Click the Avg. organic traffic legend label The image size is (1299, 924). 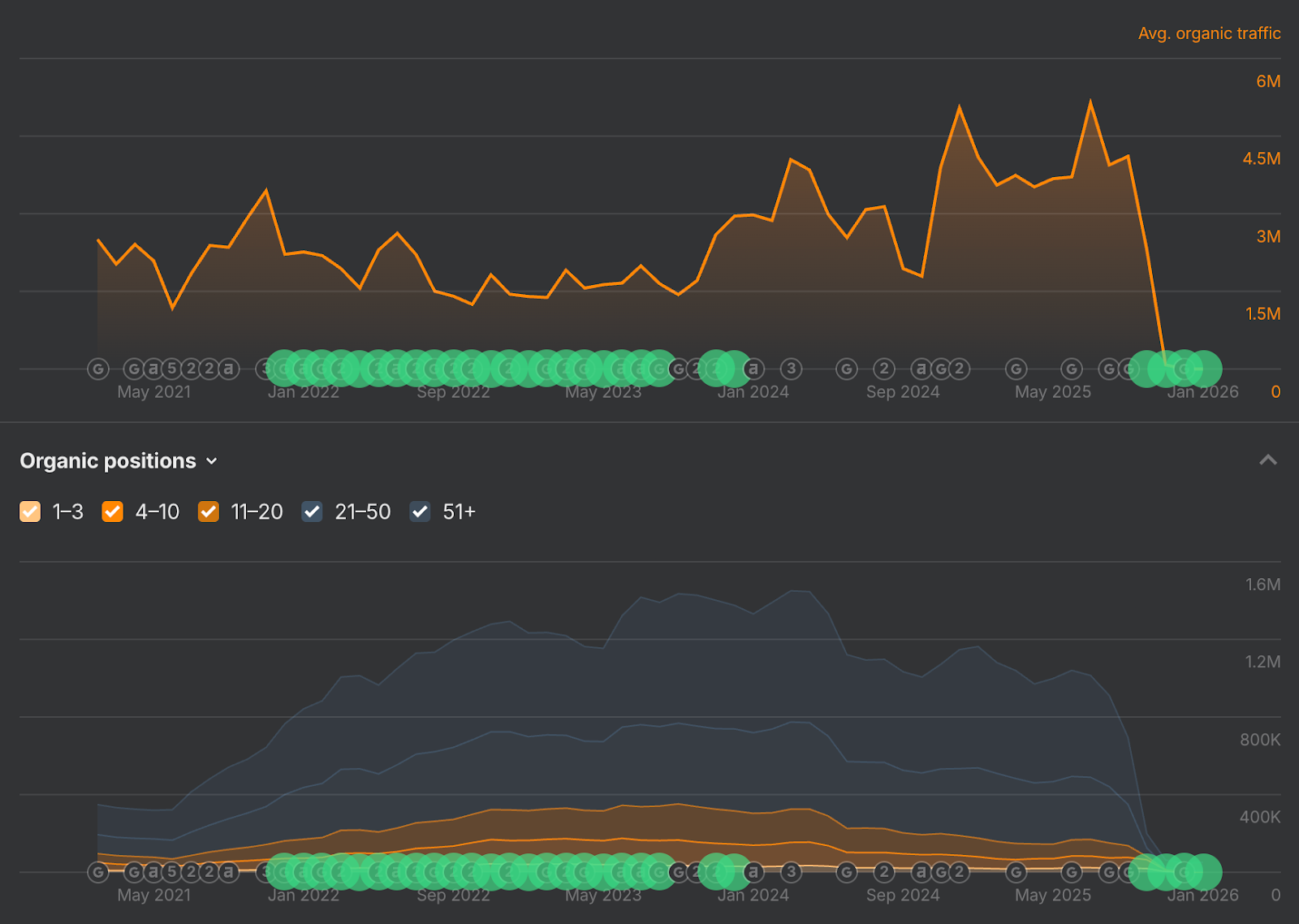[1209, 33]
